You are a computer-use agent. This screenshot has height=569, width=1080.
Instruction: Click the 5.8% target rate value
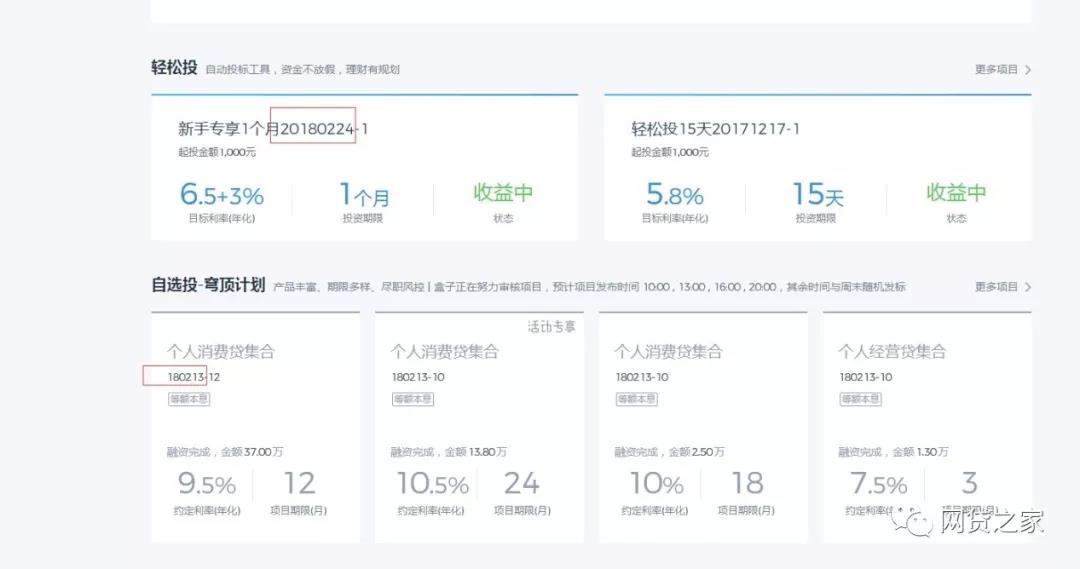[674, 195]
